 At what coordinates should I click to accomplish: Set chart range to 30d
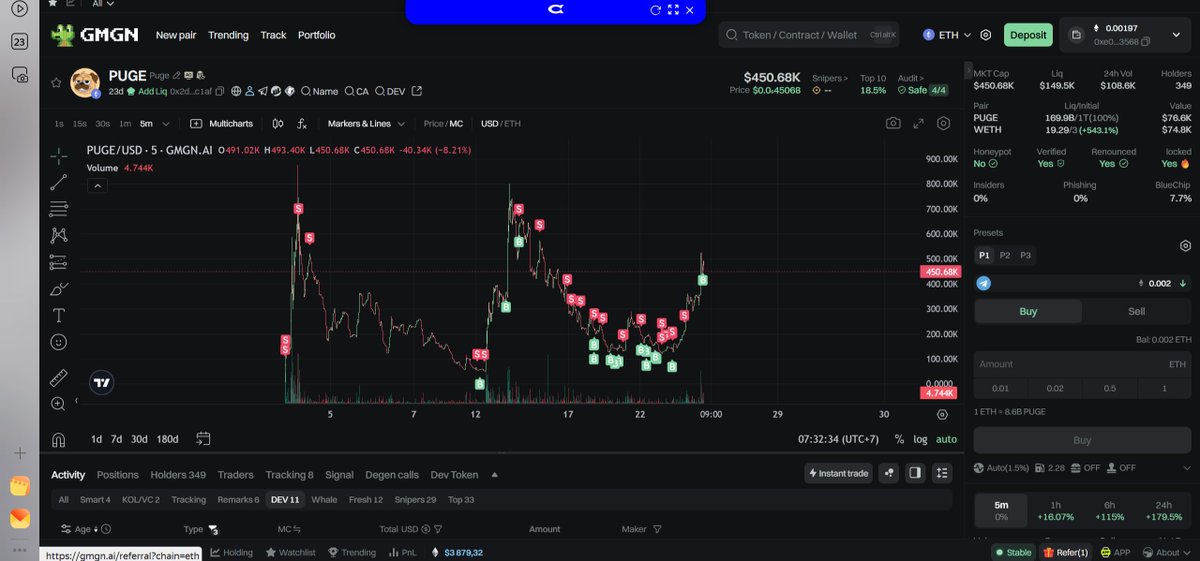(x=139, y=439)
